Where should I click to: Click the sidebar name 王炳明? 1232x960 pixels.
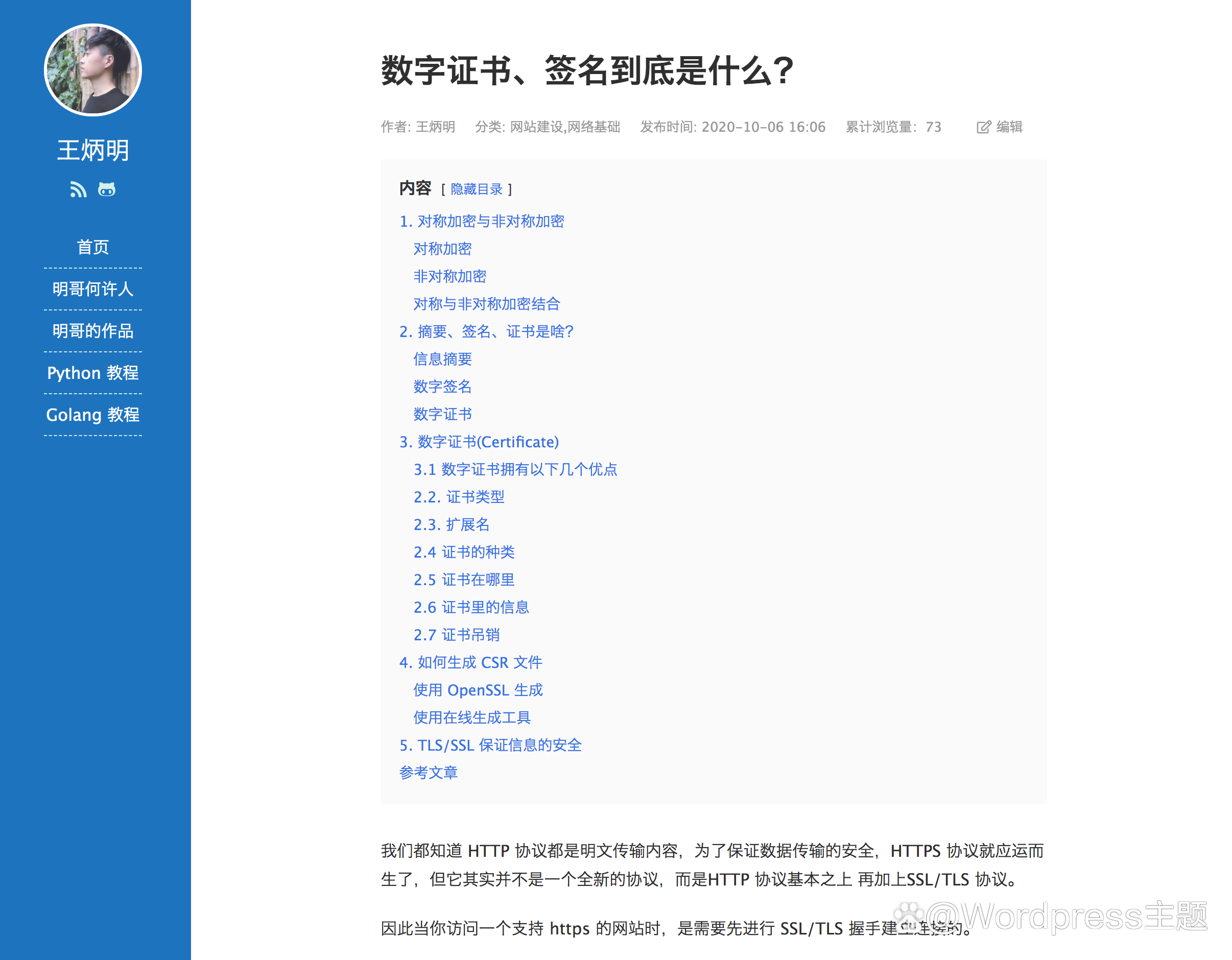(93, 151)
